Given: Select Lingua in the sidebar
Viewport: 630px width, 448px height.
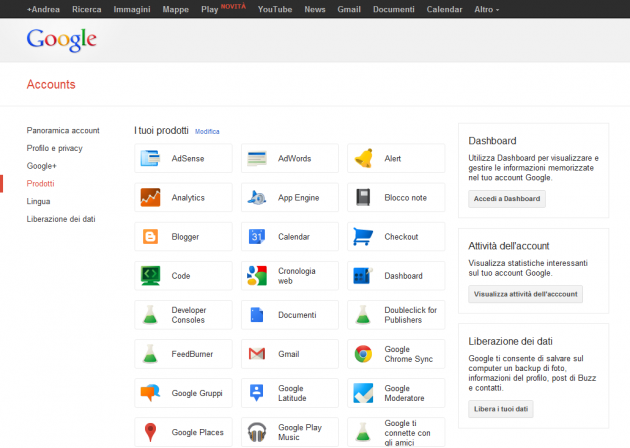Looking at the screenshot, I should click(x=38, y=201).
